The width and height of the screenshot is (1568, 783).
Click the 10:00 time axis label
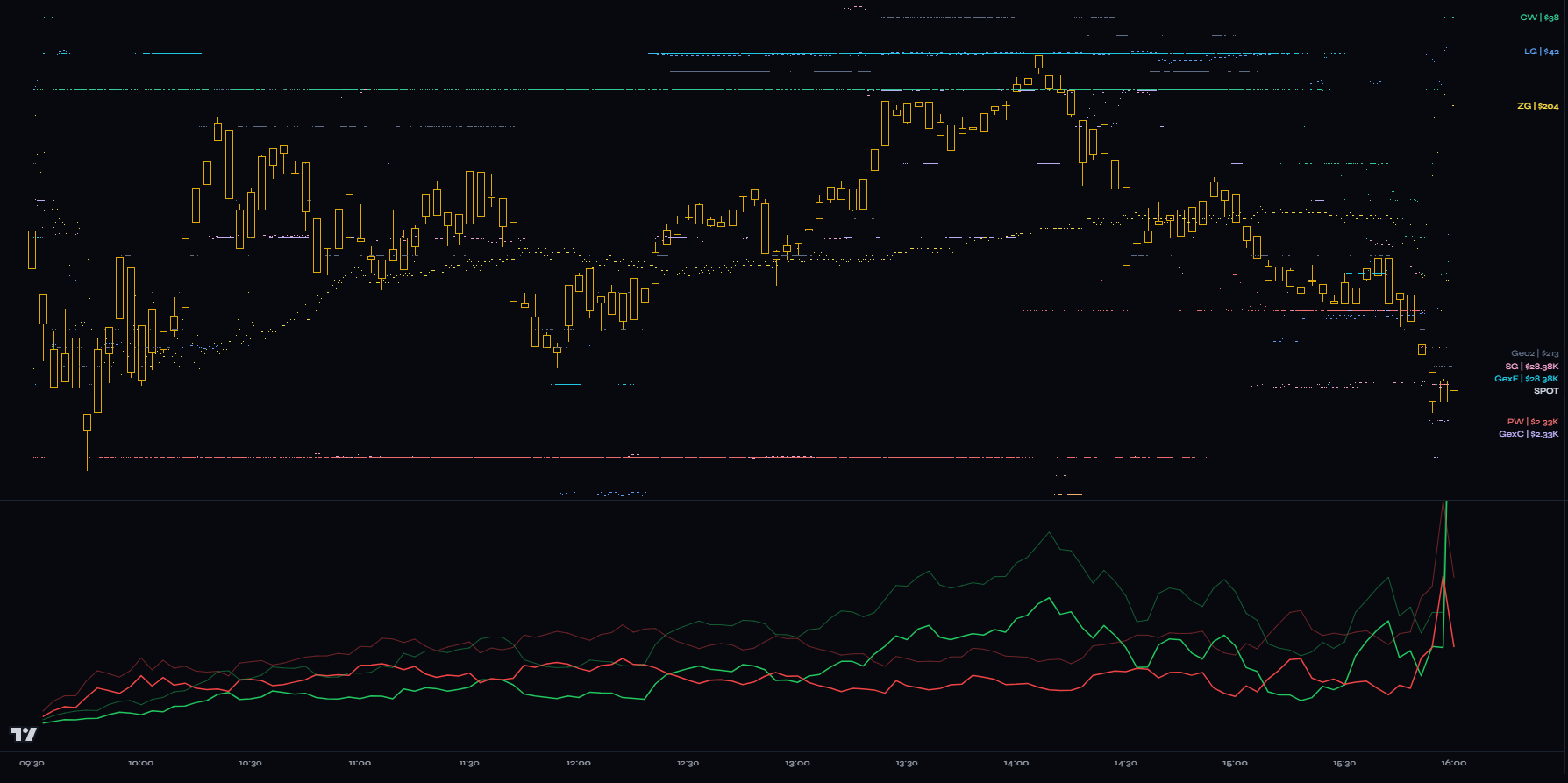pos(140,763)
